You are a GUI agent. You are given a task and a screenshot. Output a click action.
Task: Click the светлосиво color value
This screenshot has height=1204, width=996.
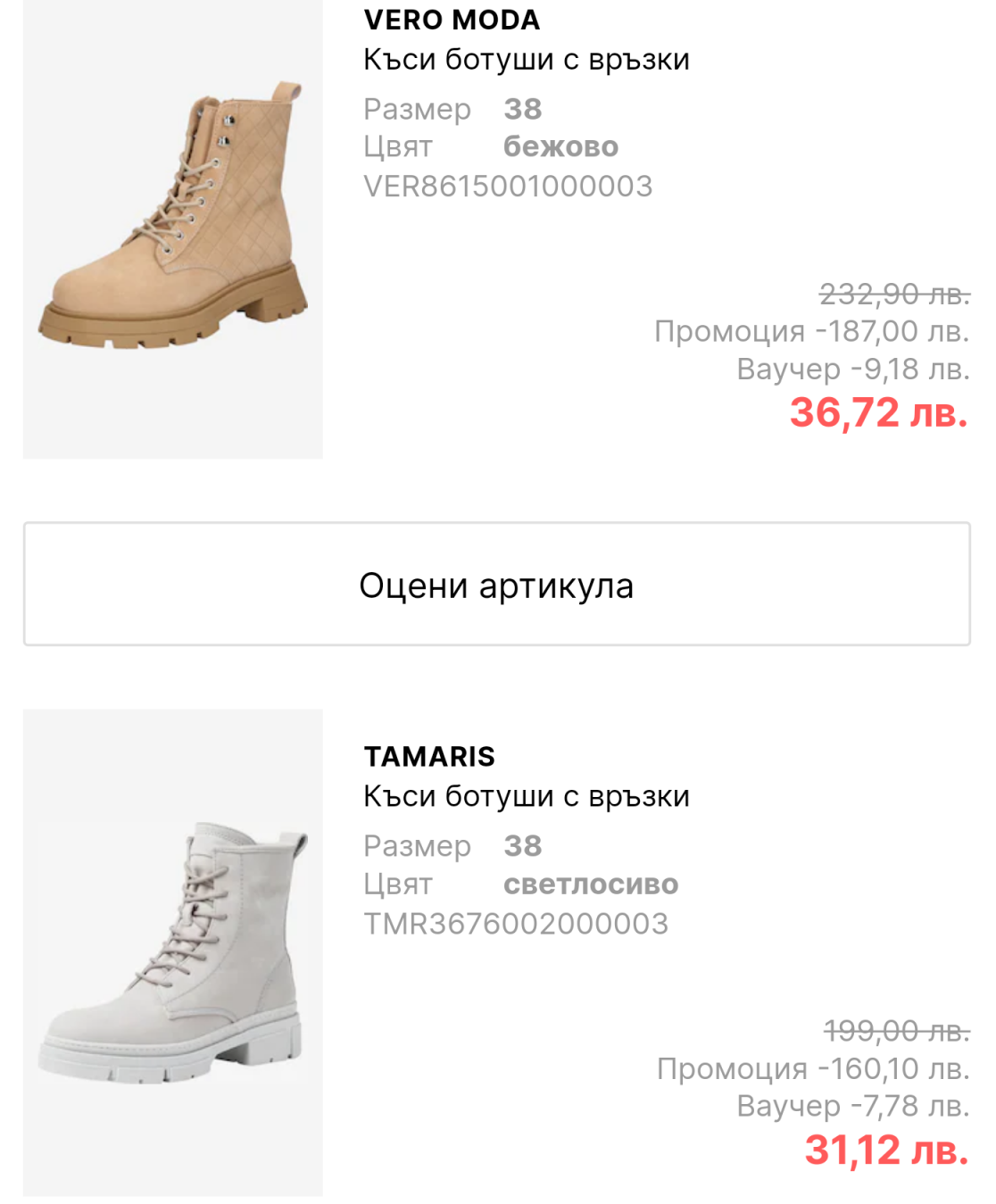pyautogui.click(x=591, y=884)
